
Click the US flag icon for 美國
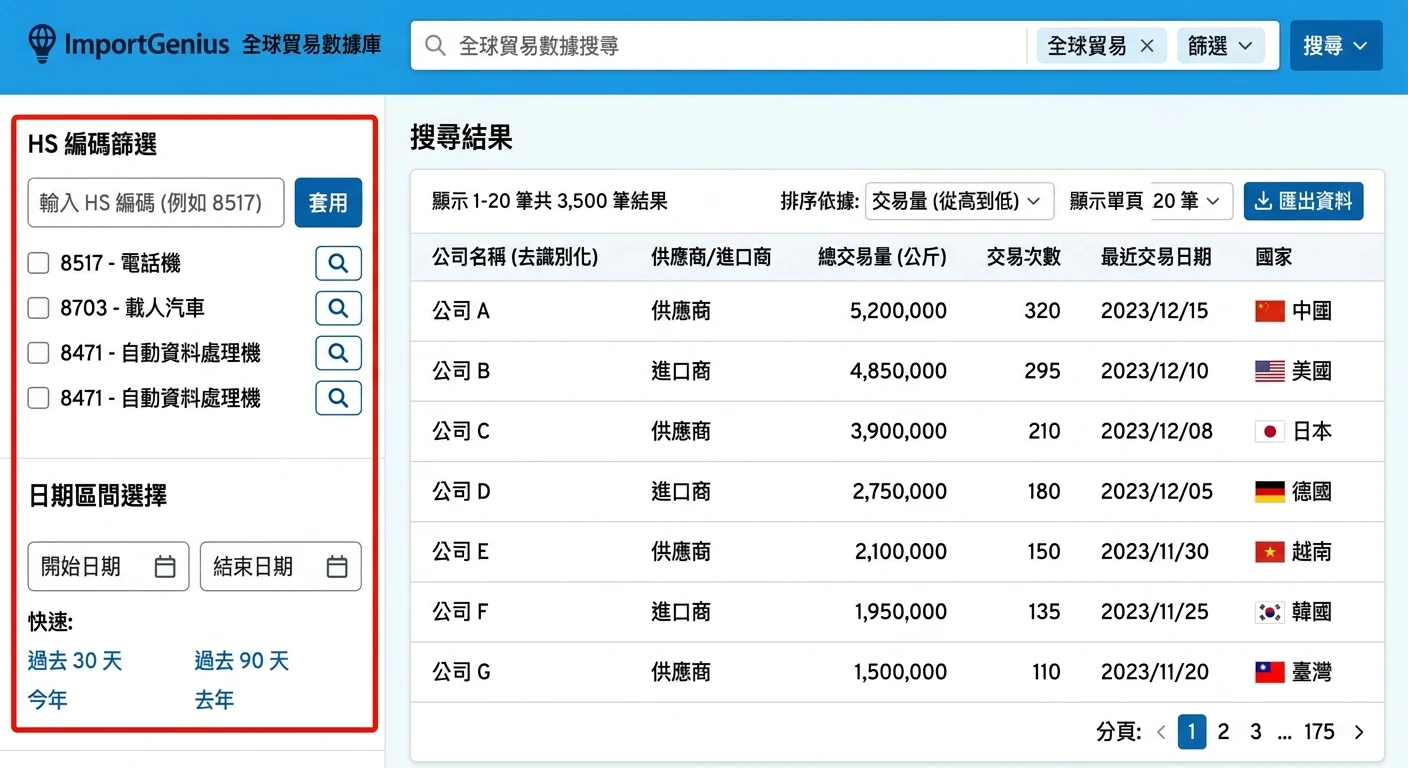coord(1269,371)
